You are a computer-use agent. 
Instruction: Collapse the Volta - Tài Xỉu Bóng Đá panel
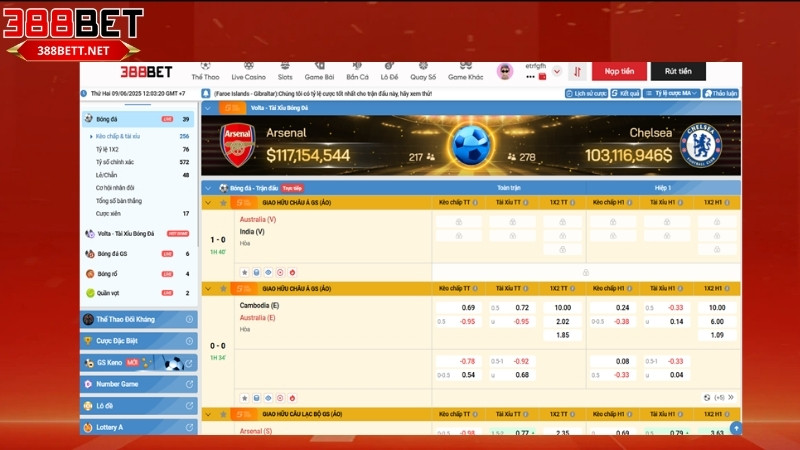click(x=208, y=108)
